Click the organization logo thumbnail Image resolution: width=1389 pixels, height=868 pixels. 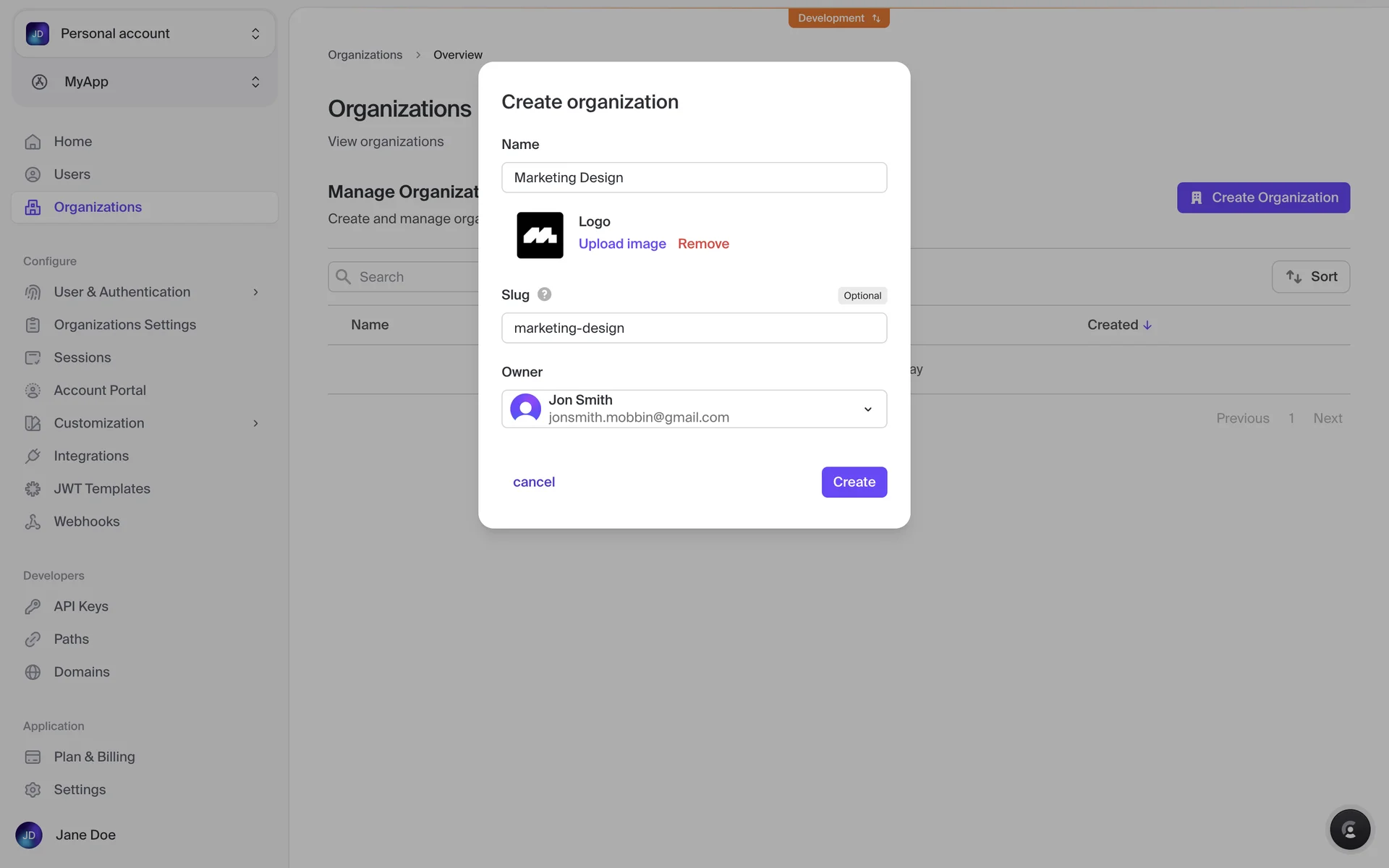(540, 235)
